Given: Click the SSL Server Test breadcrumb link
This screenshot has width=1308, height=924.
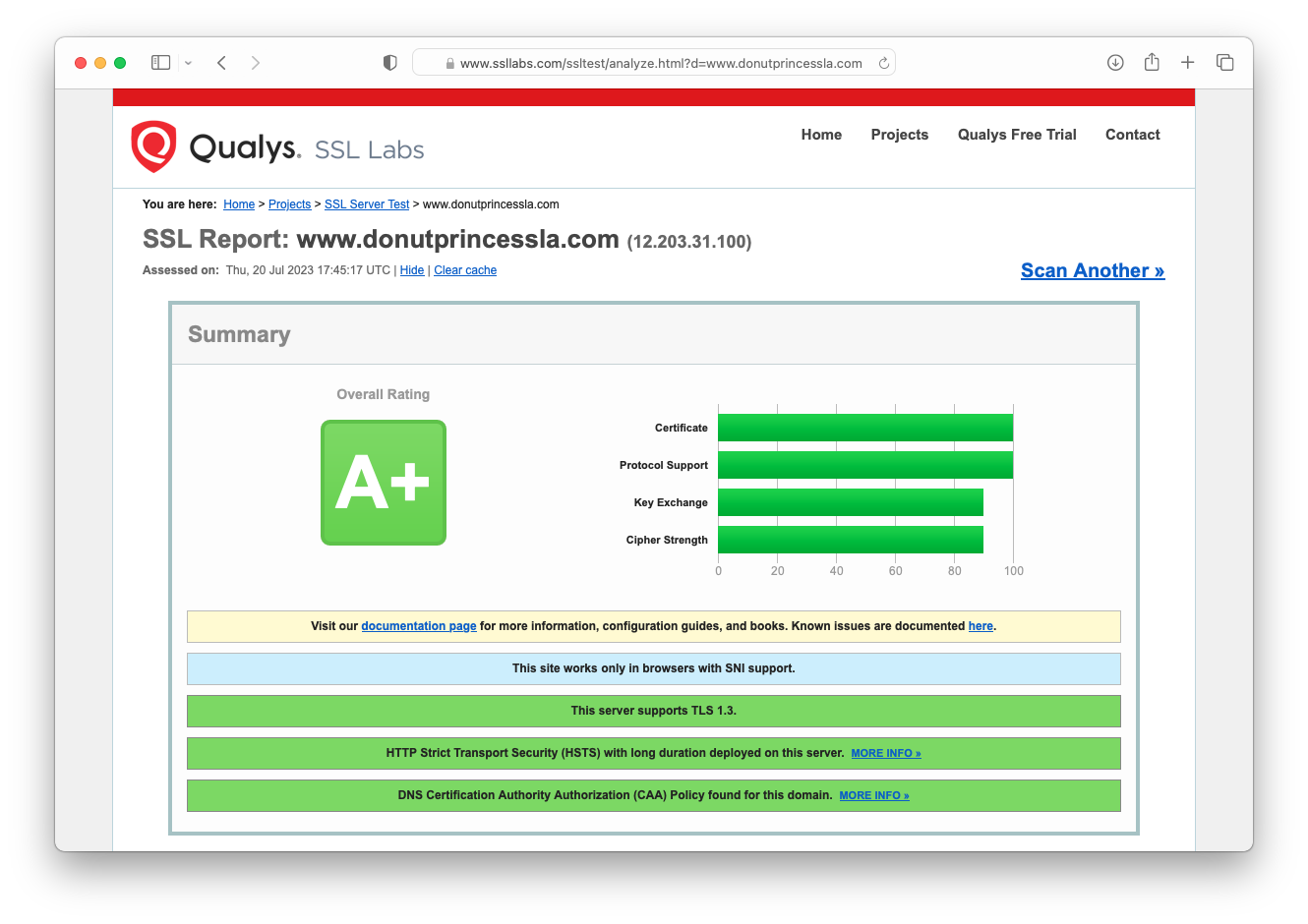Looking at the screenshot, I should [x=367, y=204].
